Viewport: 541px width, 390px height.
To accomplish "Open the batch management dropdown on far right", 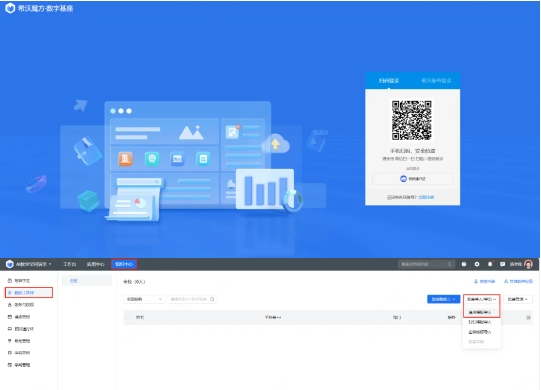I will click(x=518, y=299).
